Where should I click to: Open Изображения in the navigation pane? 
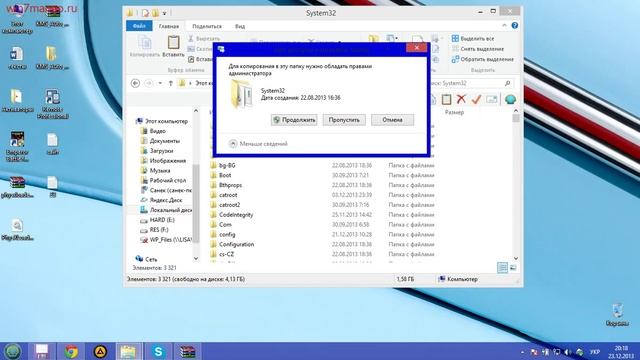click(x=163, y=160)
